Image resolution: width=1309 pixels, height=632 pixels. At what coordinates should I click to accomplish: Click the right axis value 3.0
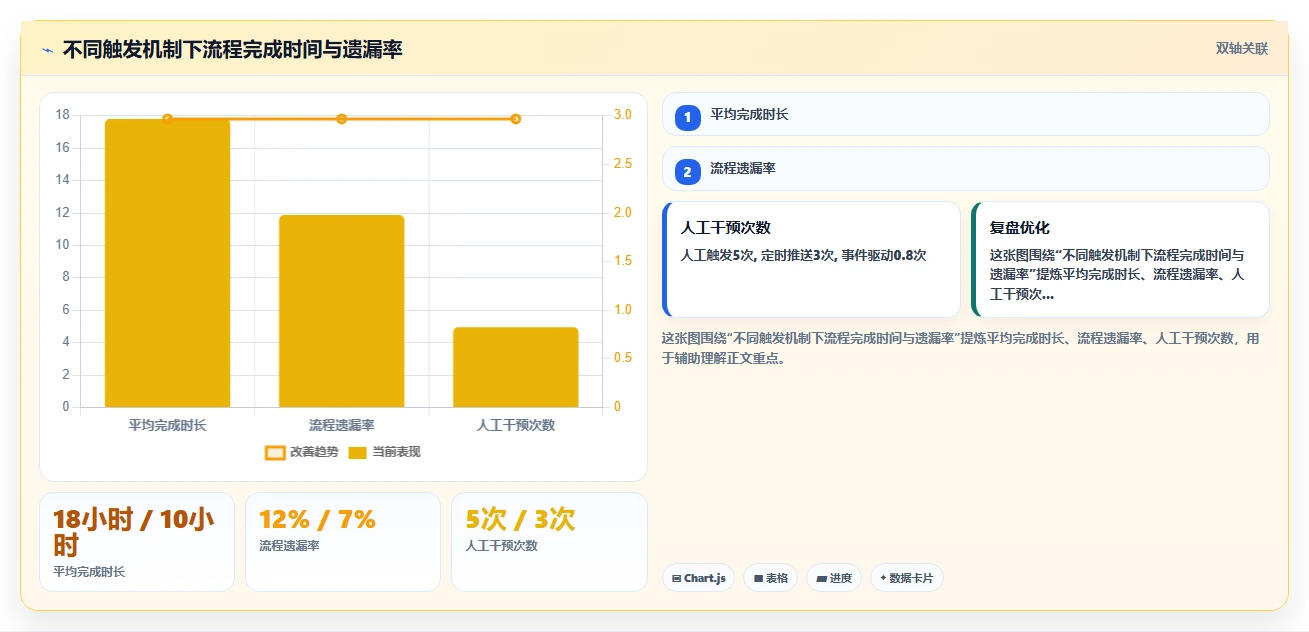(x=622, y=115)
